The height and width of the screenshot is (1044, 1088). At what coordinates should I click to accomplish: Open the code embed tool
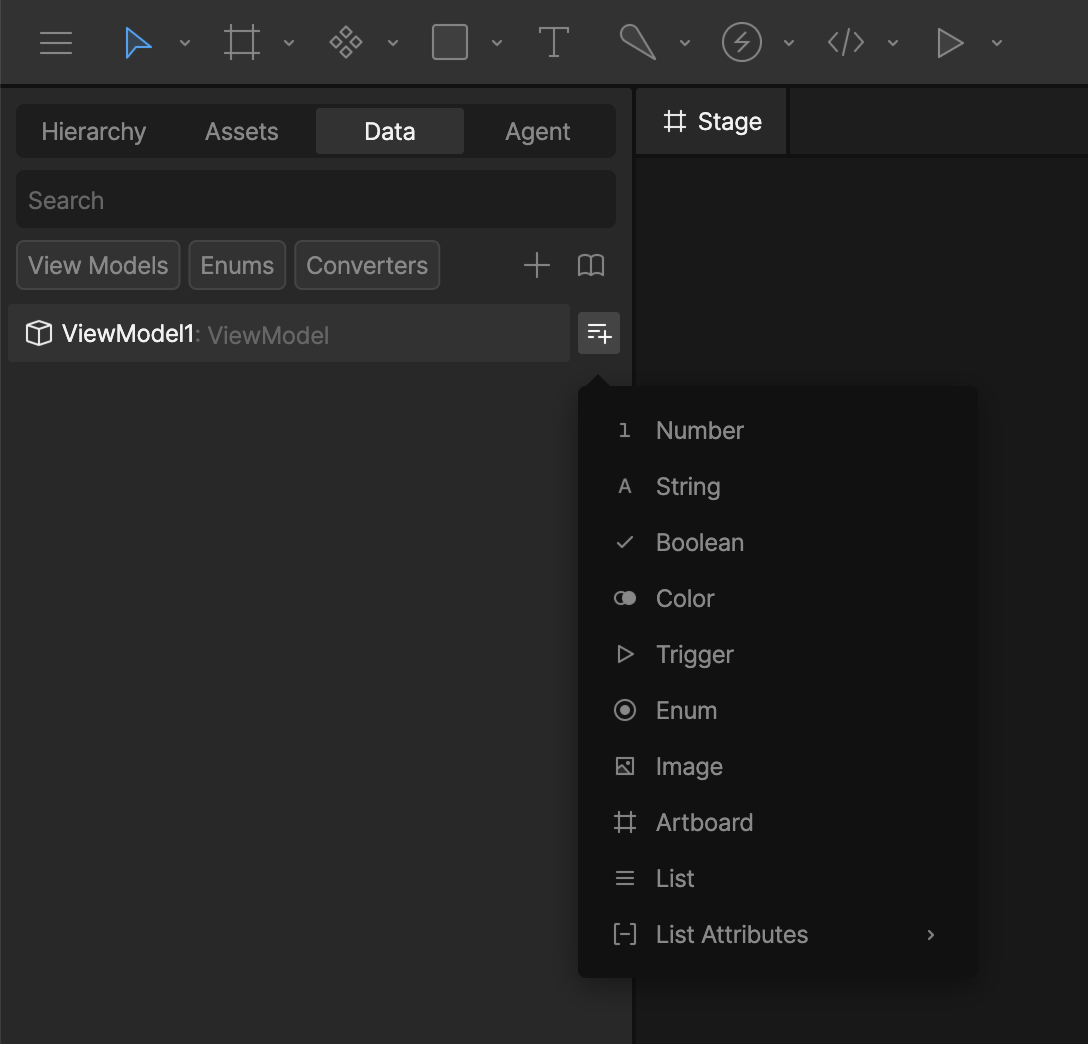[x=847, y=42]
